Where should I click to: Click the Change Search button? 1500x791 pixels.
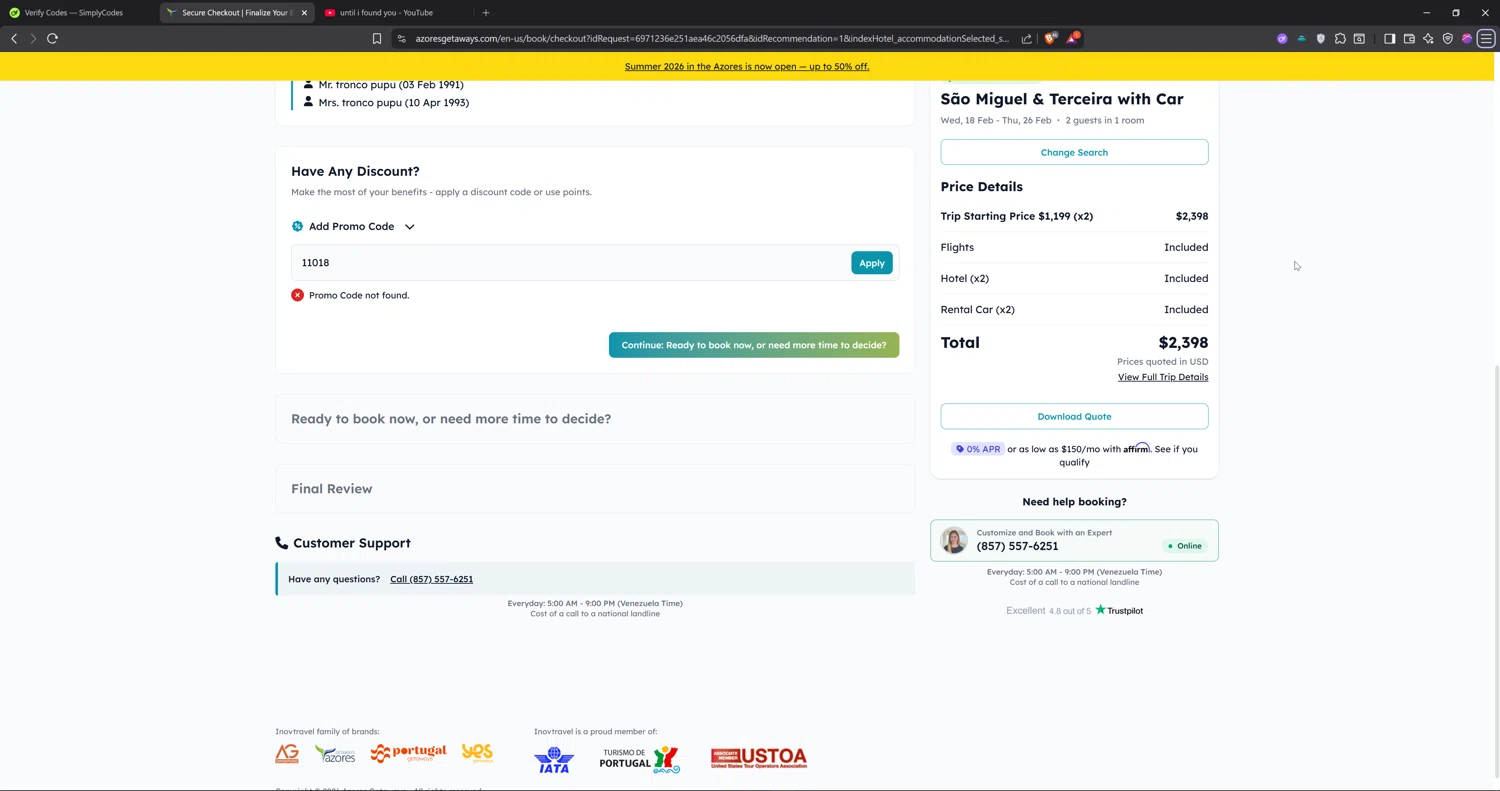1074,152
